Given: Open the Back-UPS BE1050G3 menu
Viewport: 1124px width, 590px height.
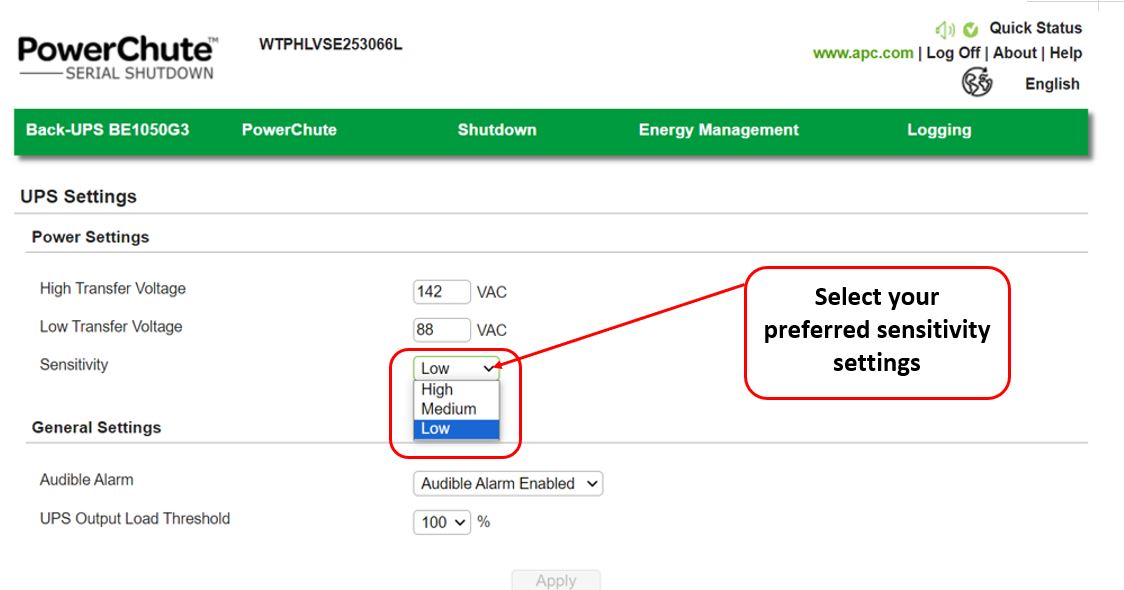Looking at the screenshot, I should coord(108,130).
